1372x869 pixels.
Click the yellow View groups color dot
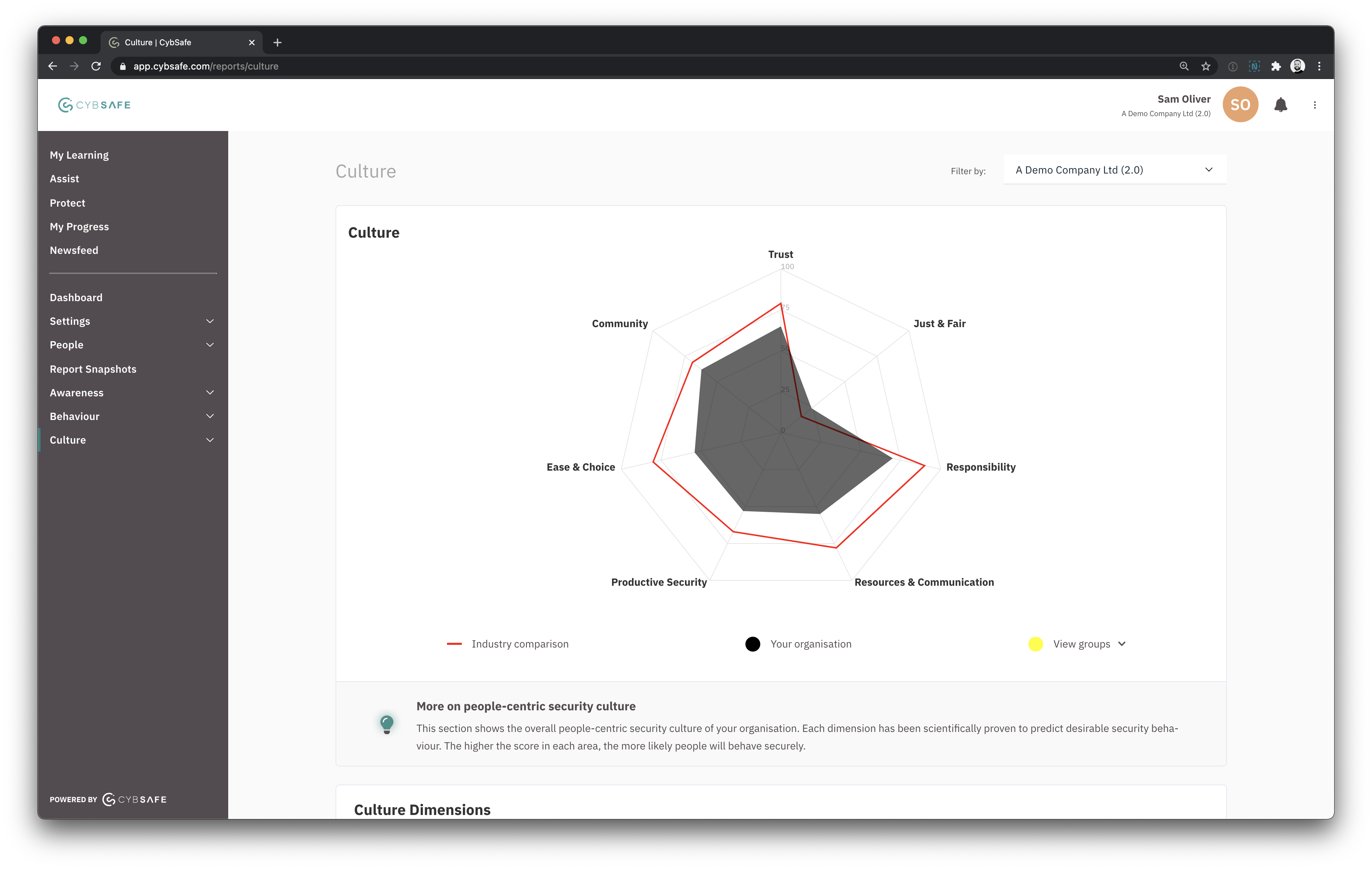1035,644
